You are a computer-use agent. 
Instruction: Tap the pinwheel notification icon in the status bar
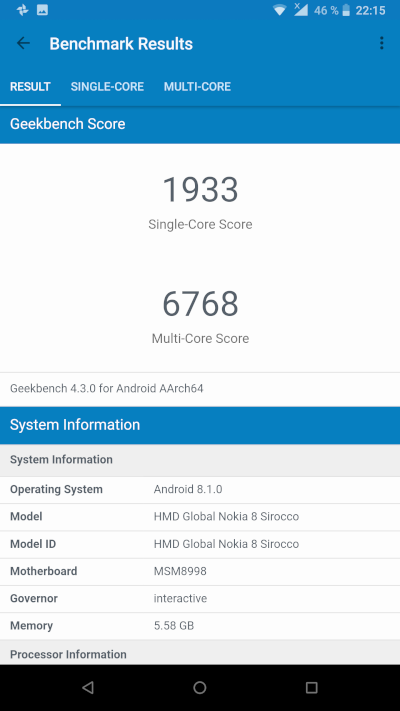[x=22, y=10]
